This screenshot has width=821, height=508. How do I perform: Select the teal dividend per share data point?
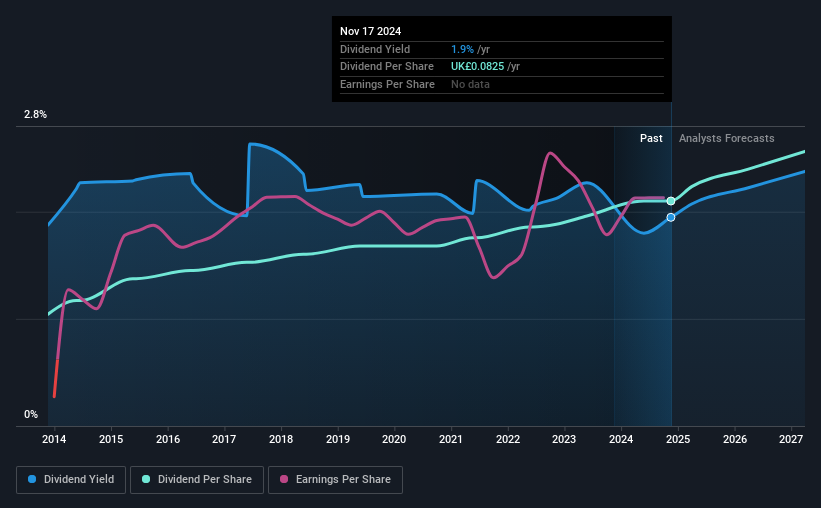tap(671, 201)
